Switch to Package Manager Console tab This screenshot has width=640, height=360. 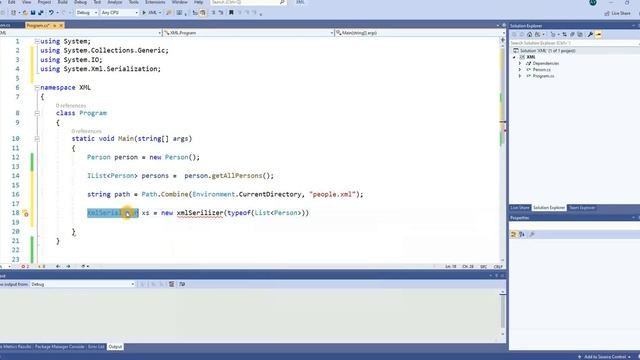tap(60, 347)
